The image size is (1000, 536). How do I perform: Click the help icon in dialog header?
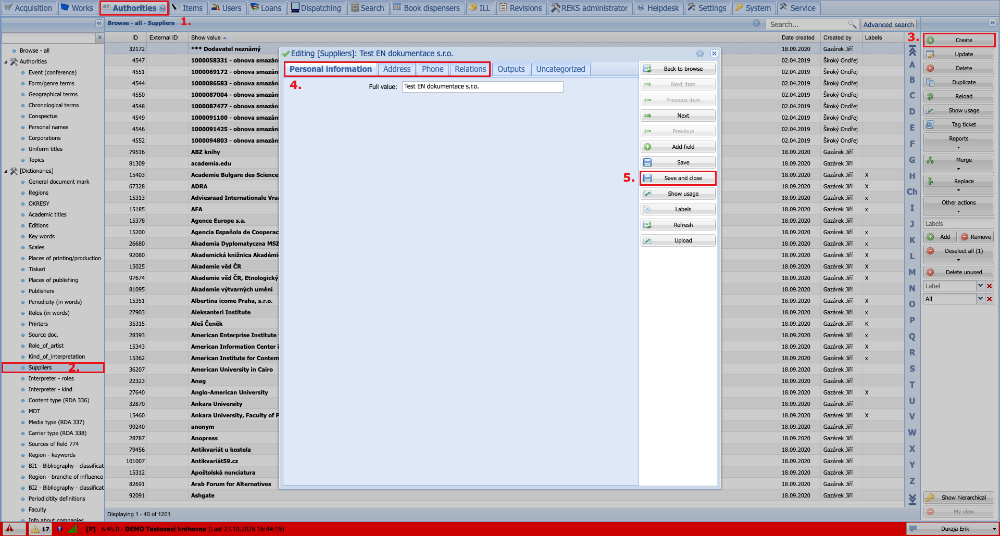(x=700, y=54)
